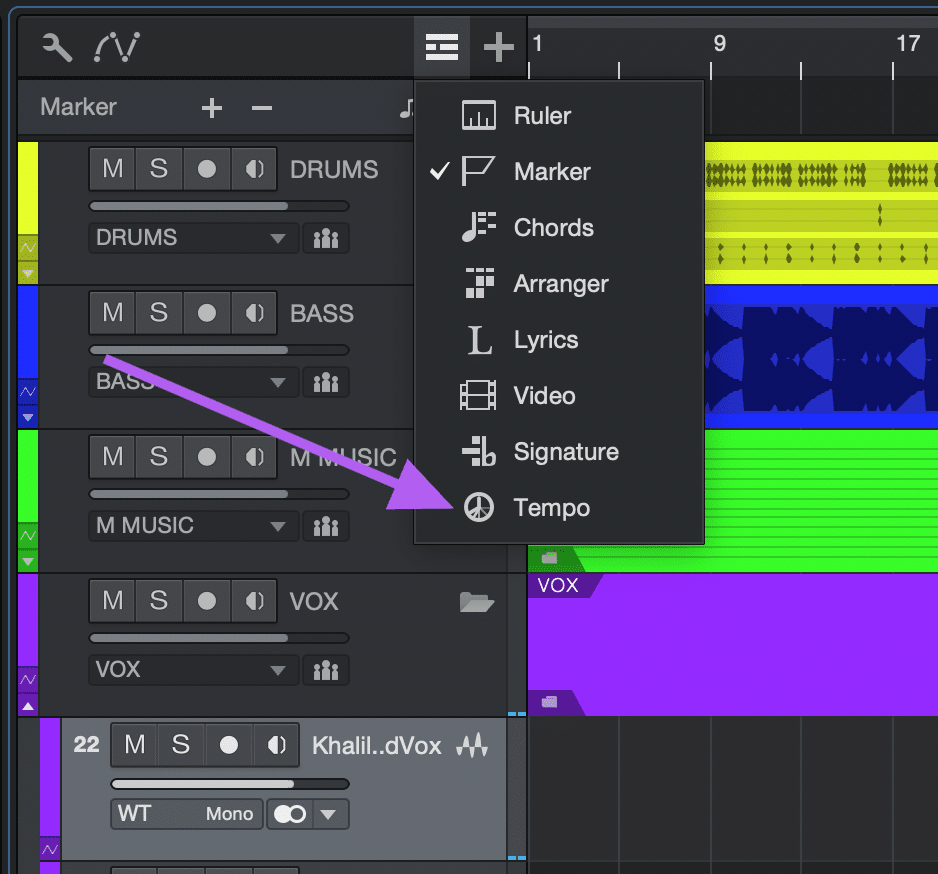Click the channel routing icon beside DRUMS output
This screenshot has width=938, height=874.
[325, 238]
